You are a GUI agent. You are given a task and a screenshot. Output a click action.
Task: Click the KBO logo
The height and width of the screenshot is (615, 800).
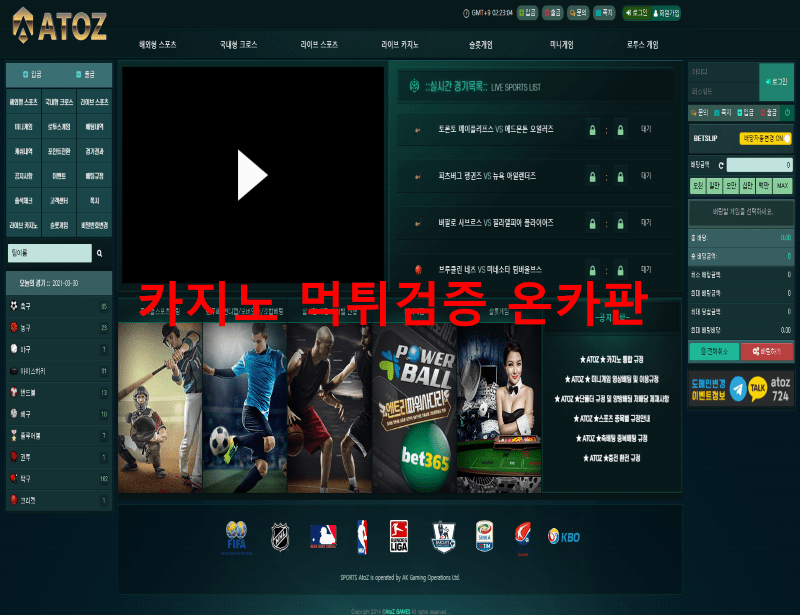point(564,536)
